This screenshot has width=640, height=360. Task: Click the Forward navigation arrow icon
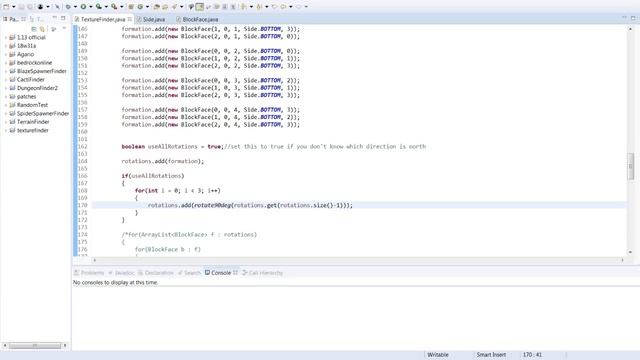click(299, 7)
